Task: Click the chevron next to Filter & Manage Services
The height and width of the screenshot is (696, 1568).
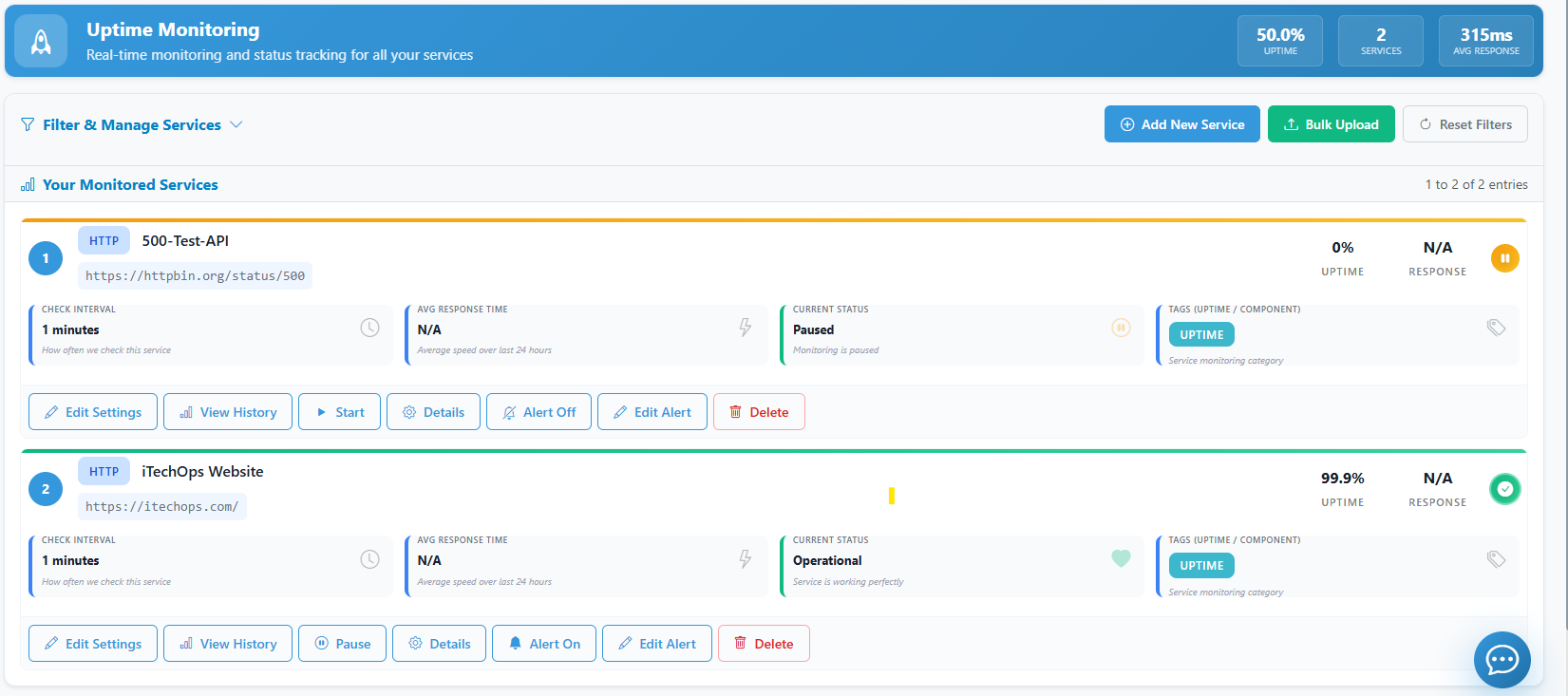Action: (236, 124)
